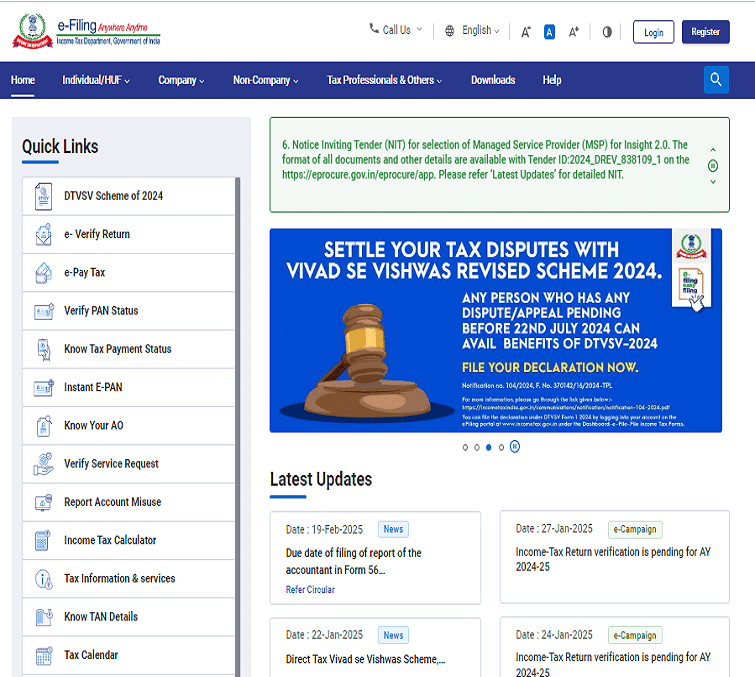Expand the Call Us dropdown
Screen dimensions: 755x677
point(396,30)
